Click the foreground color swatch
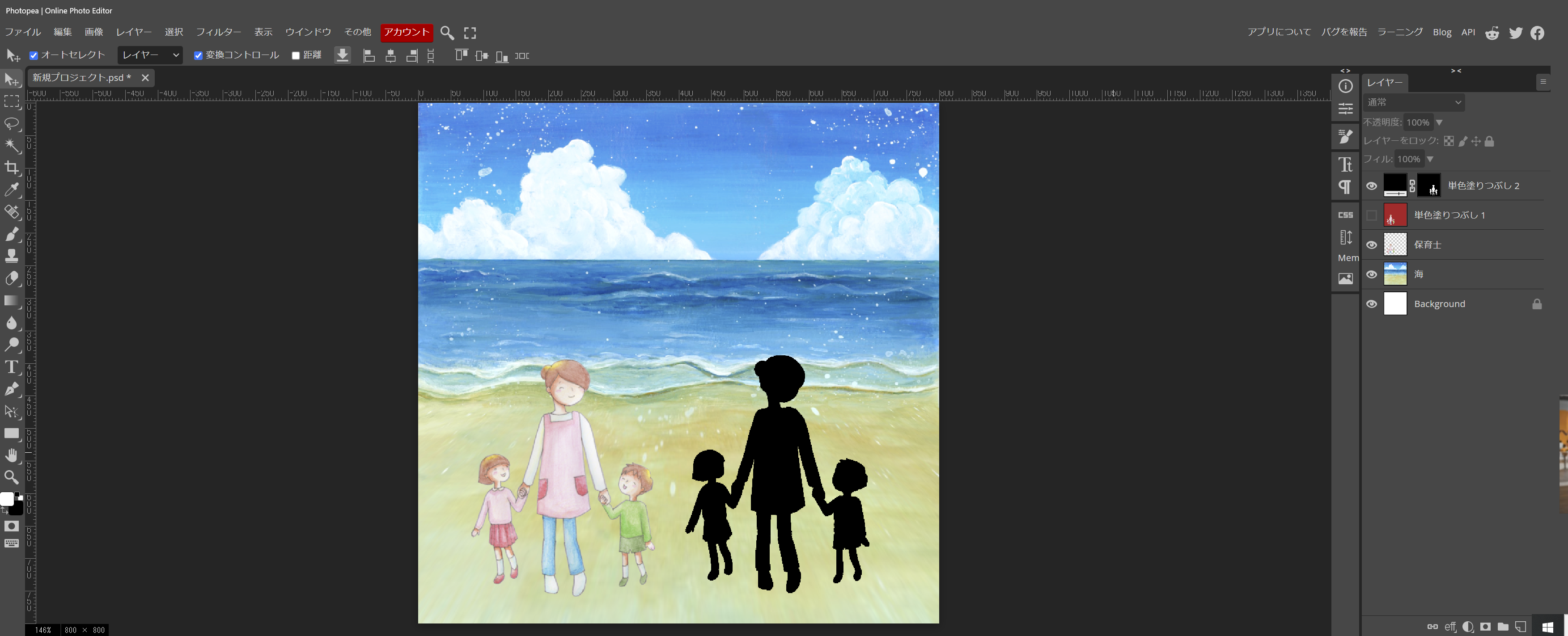The width and height of the screenshot is (1568, 636). [x=7, y=499]
